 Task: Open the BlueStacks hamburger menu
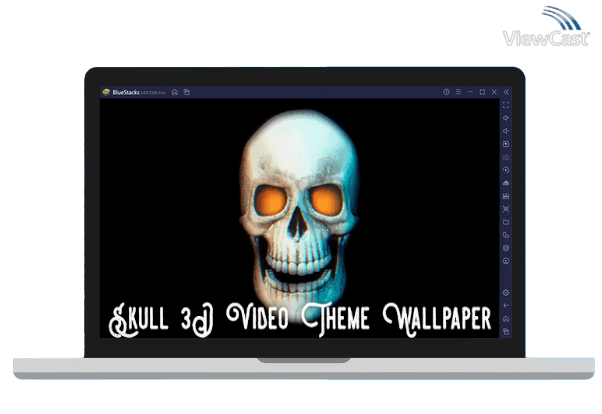pyautogui.click(x=458, y=92)
